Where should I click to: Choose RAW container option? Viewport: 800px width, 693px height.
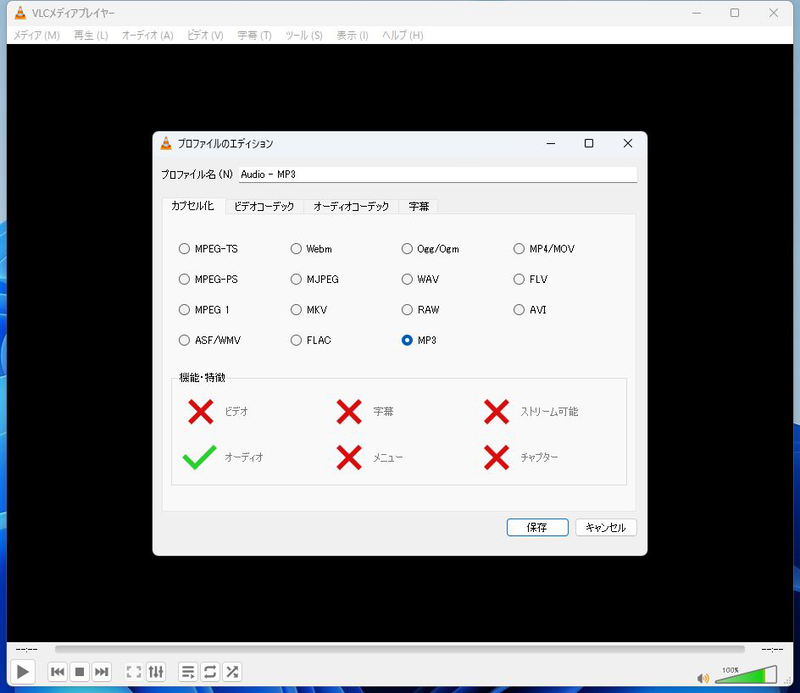pos(420,310)
